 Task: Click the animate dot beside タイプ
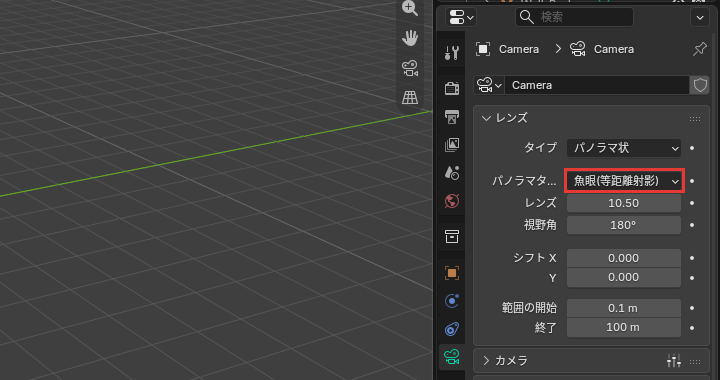(x=692, y=148)
